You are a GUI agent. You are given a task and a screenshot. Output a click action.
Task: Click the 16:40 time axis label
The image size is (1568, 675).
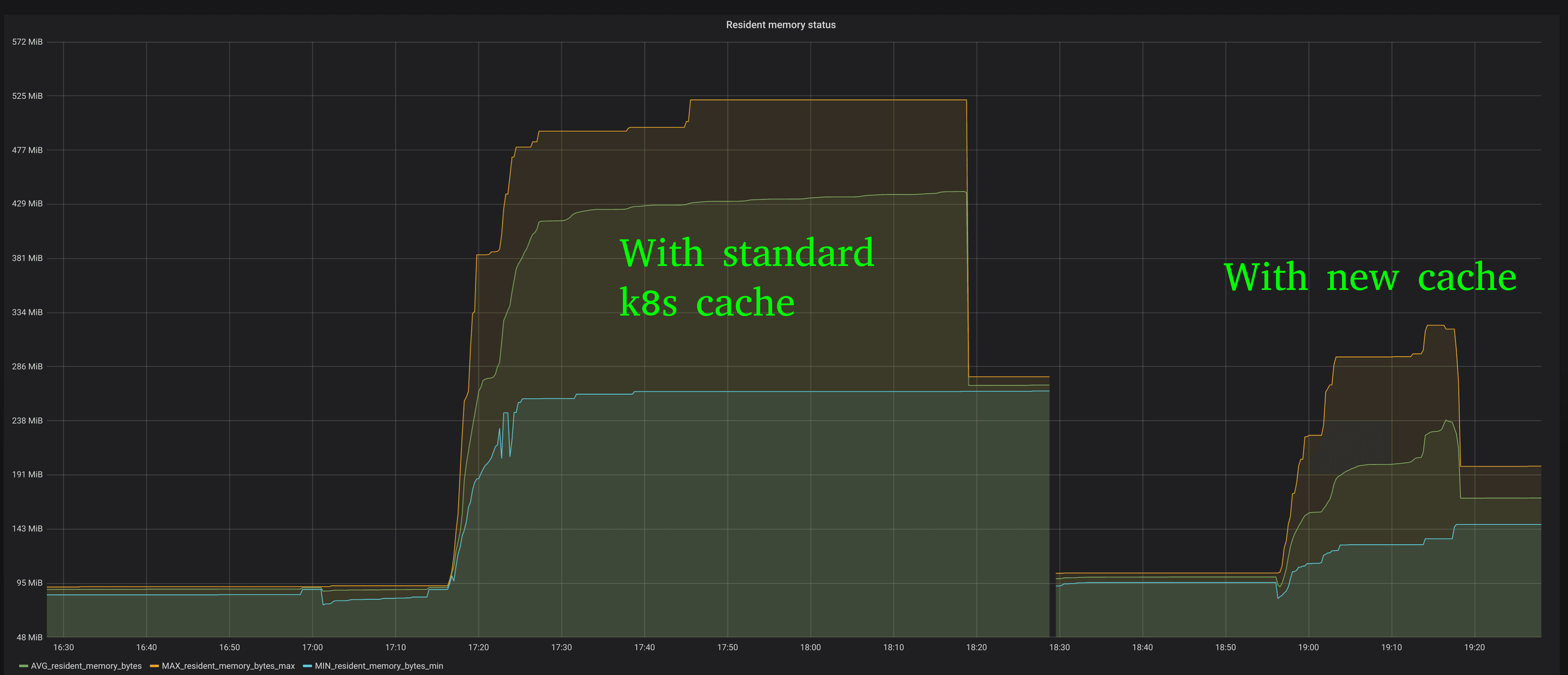146,648
